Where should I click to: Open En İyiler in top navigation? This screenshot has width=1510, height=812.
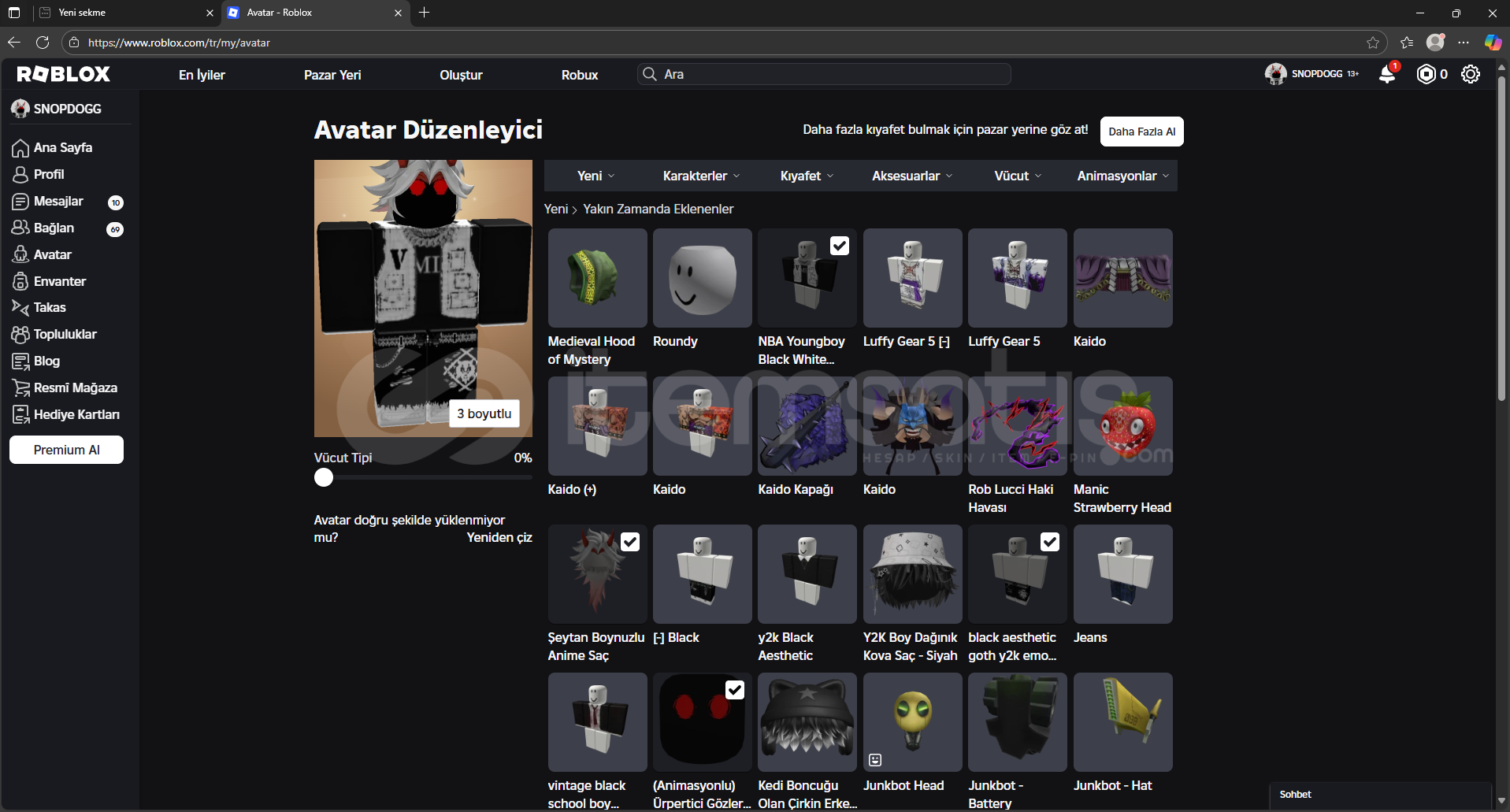click(202, 75)
